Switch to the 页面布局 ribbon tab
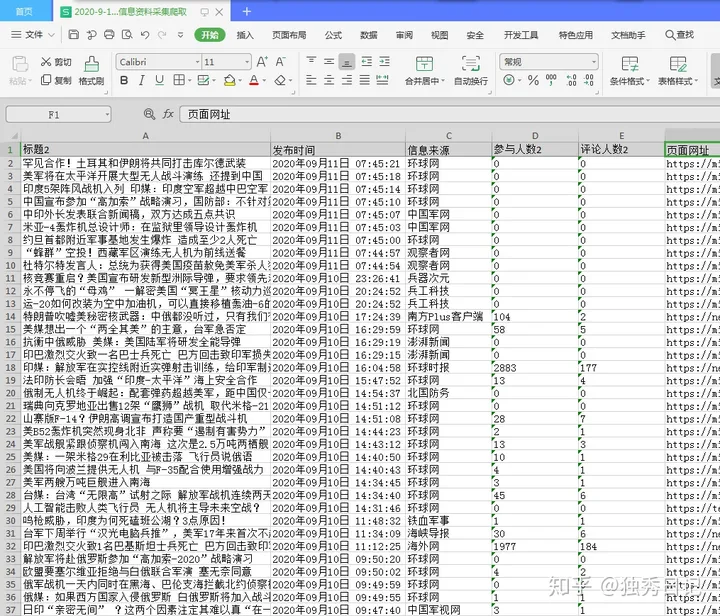 (x=289, y=35)
